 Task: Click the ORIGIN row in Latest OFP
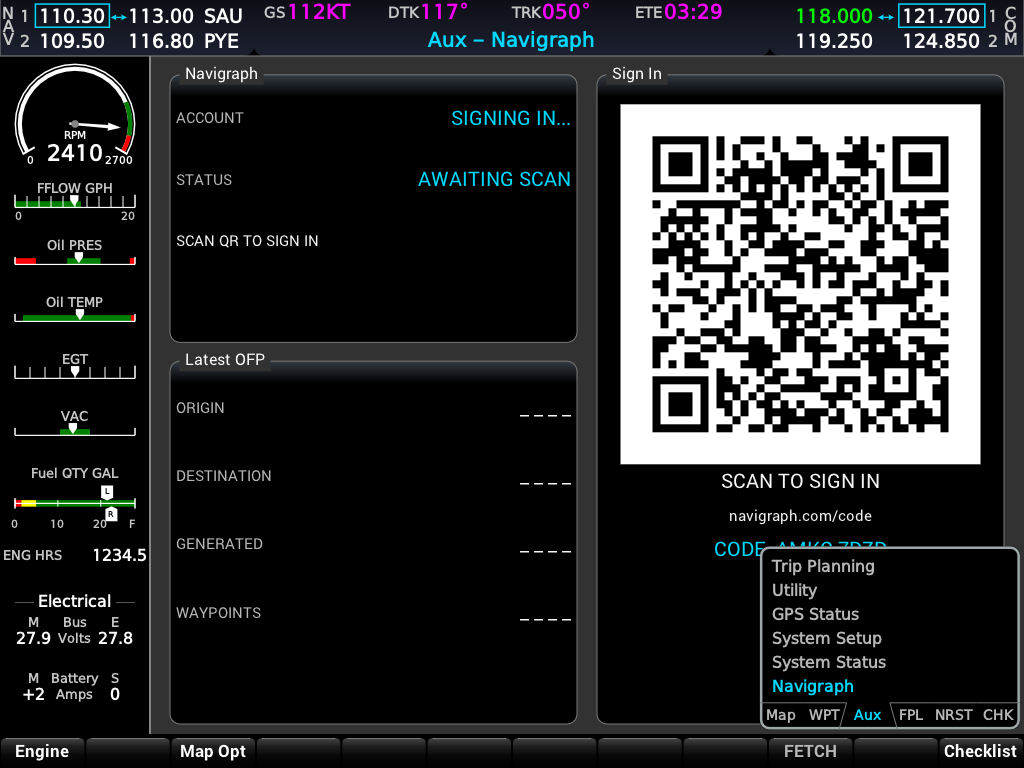(374, 408)
